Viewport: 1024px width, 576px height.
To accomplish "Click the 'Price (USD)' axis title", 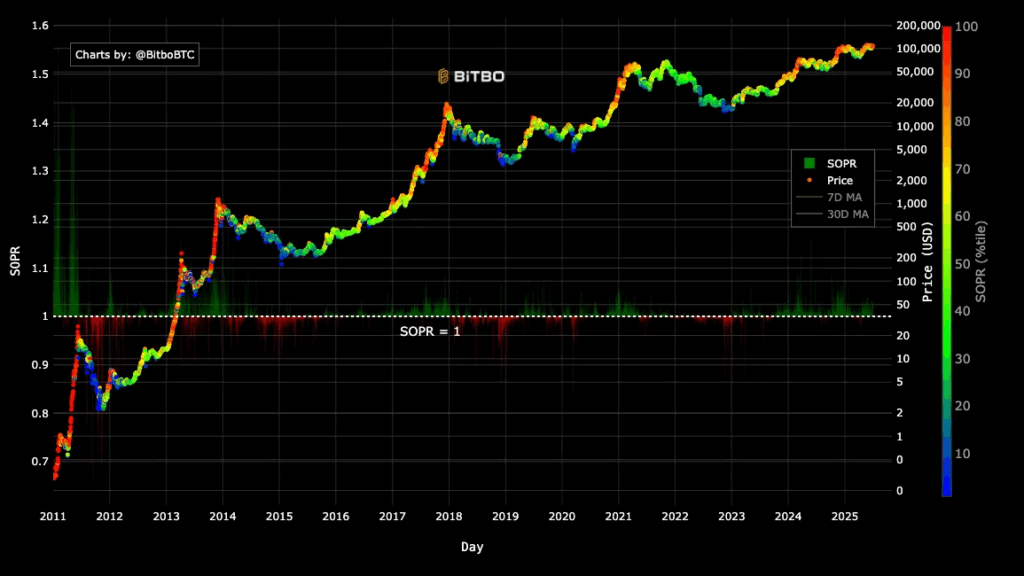I will point(928,262).
